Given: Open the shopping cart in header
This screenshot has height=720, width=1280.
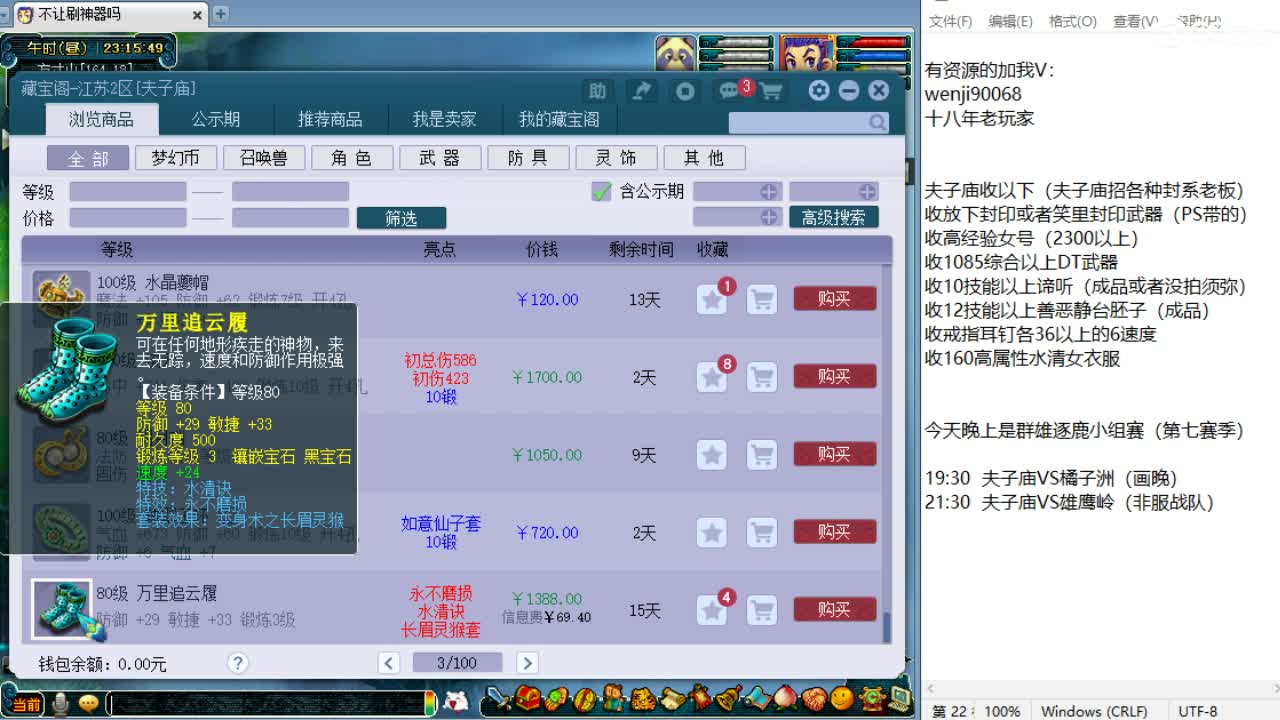Looking at the screenshot, I should click(771, 91).
